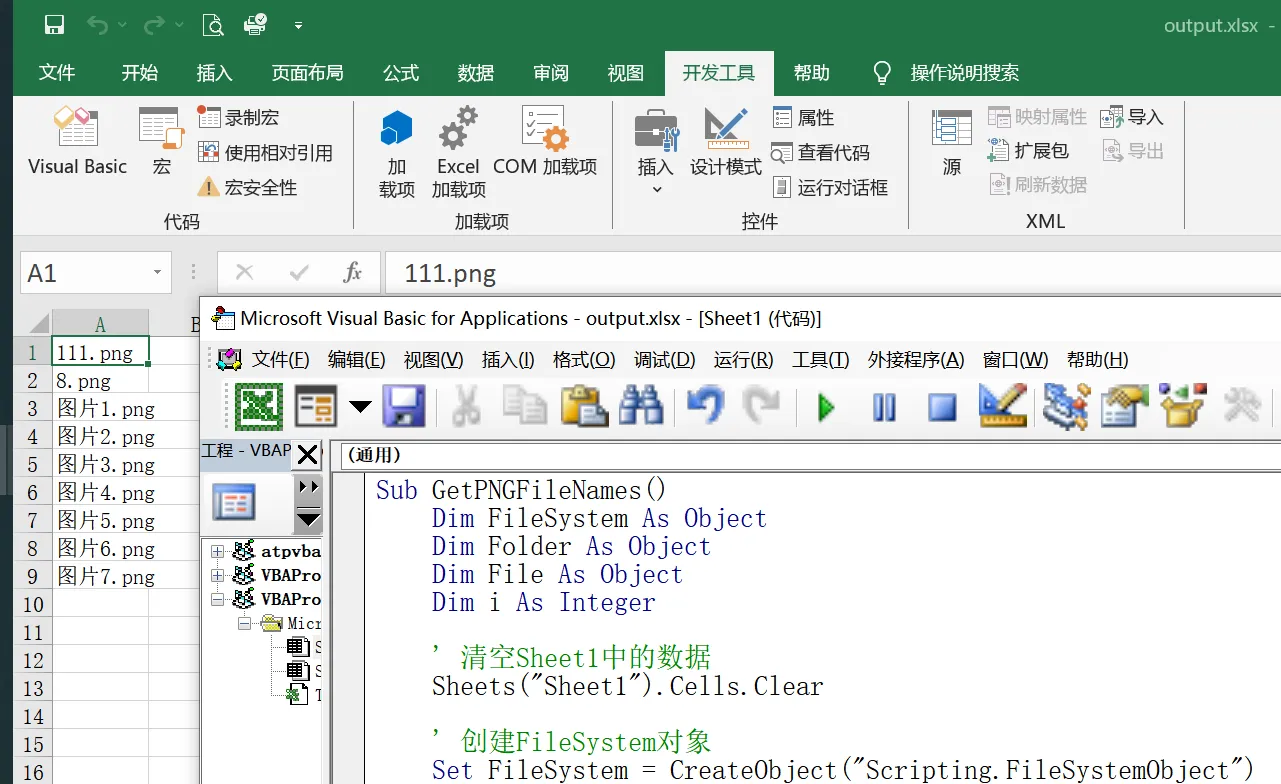Run macro with green play button

pos(827,407)
